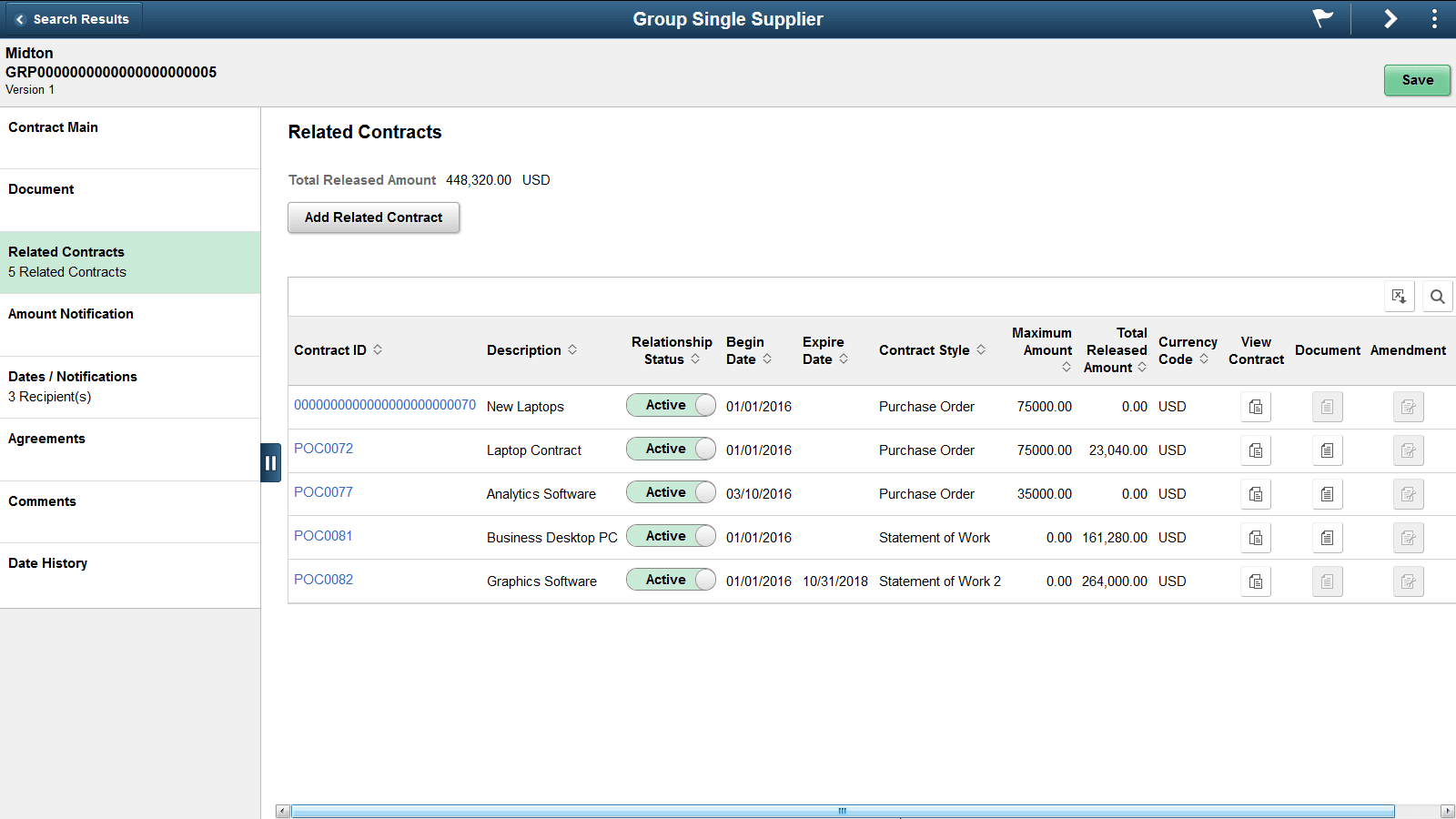Click View Contract icon for Graphics Software row
The height and width of the screenshot is (819, 1456).
1256,581
